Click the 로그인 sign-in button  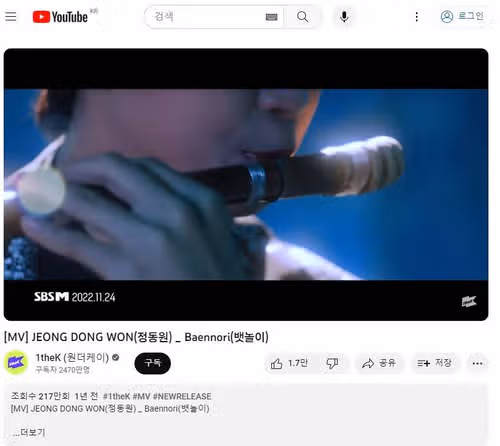(x=462, y=16)
